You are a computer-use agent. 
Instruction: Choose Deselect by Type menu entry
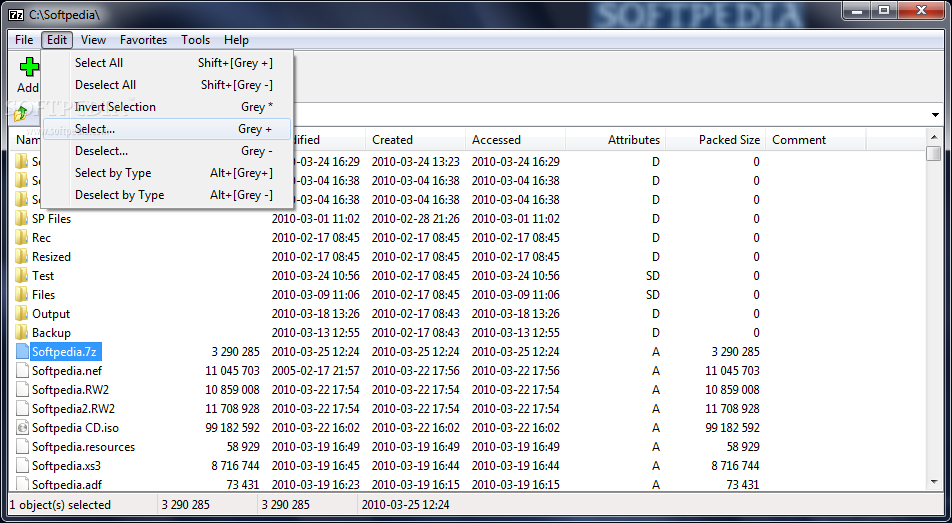click(x=167, y=195)
